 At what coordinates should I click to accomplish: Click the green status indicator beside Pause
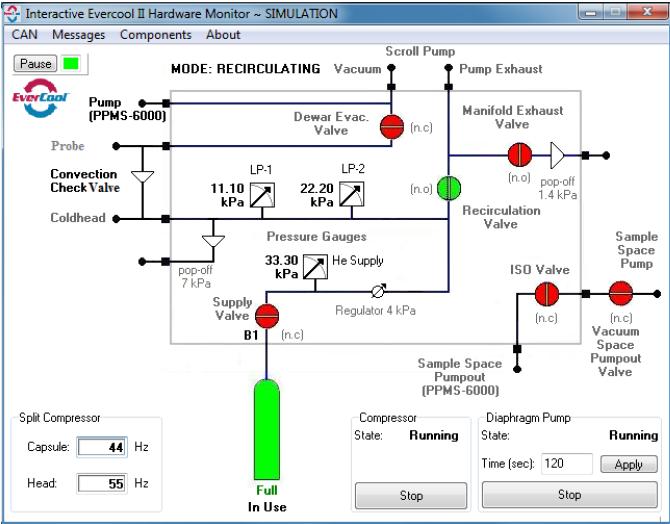(x=71, y=63)
